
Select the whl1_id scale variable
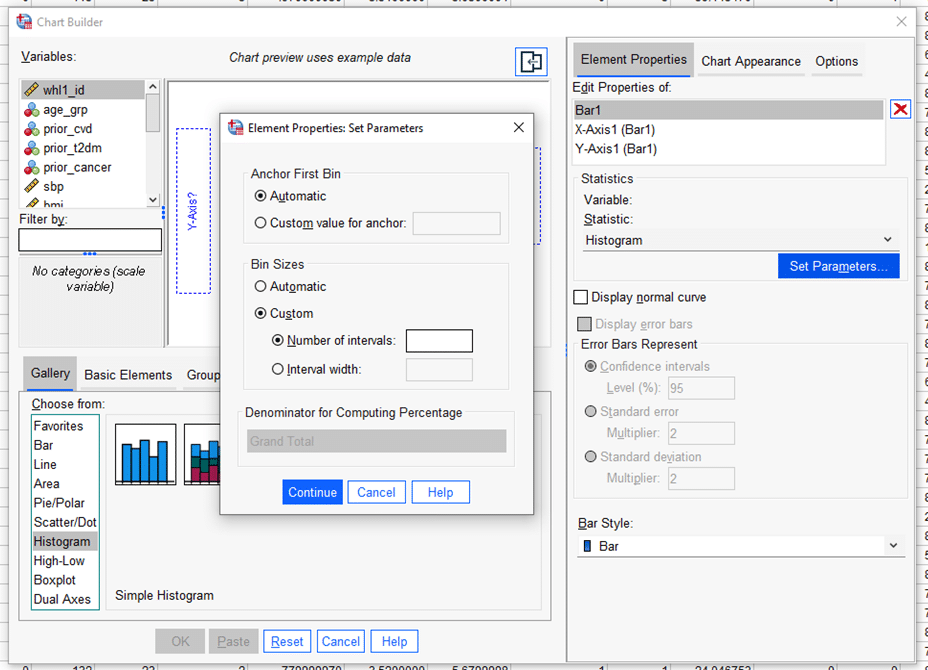point(64,90)
